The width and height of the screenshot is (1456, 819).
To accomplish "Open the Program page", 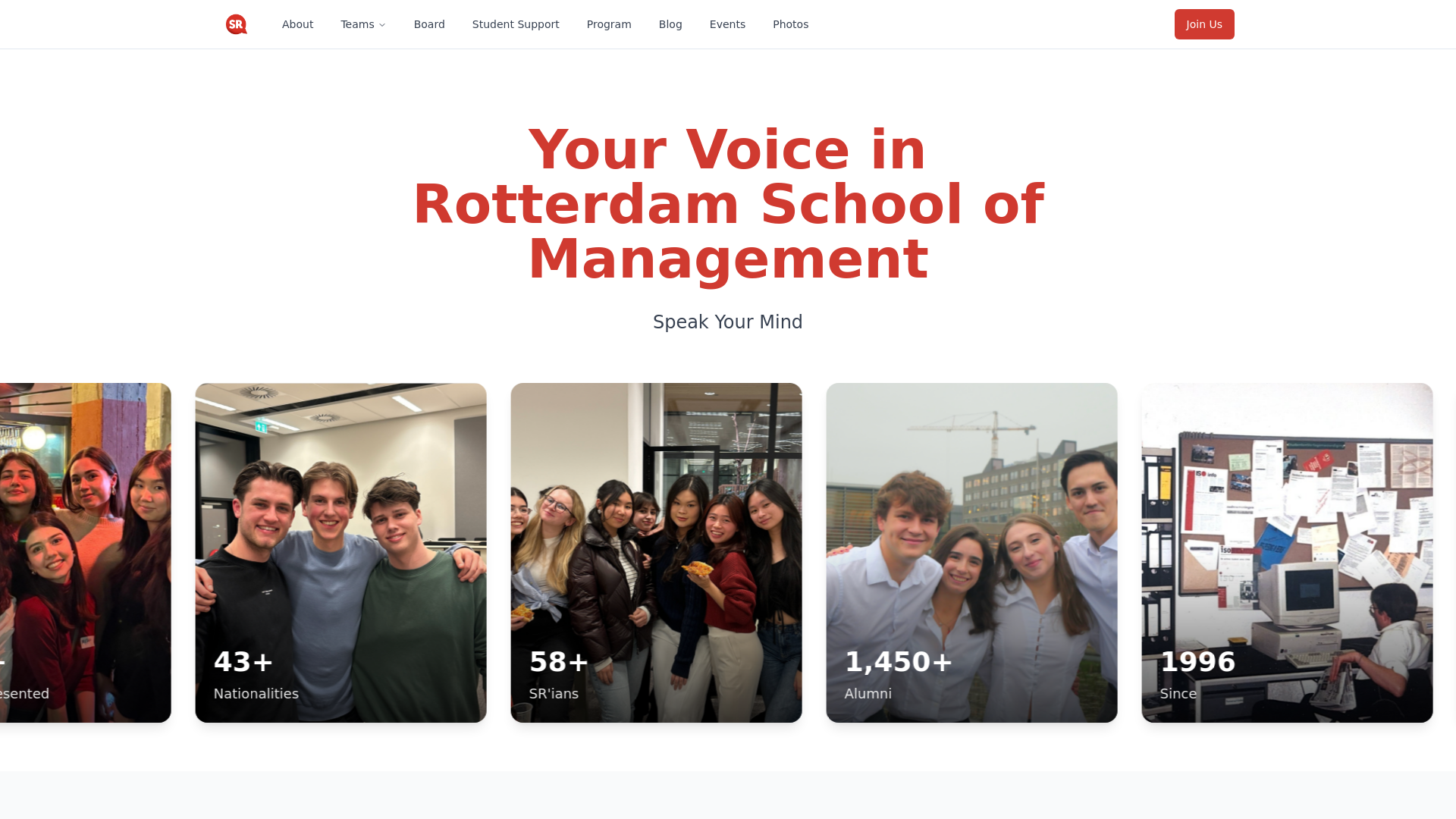I will coord(609,24).
